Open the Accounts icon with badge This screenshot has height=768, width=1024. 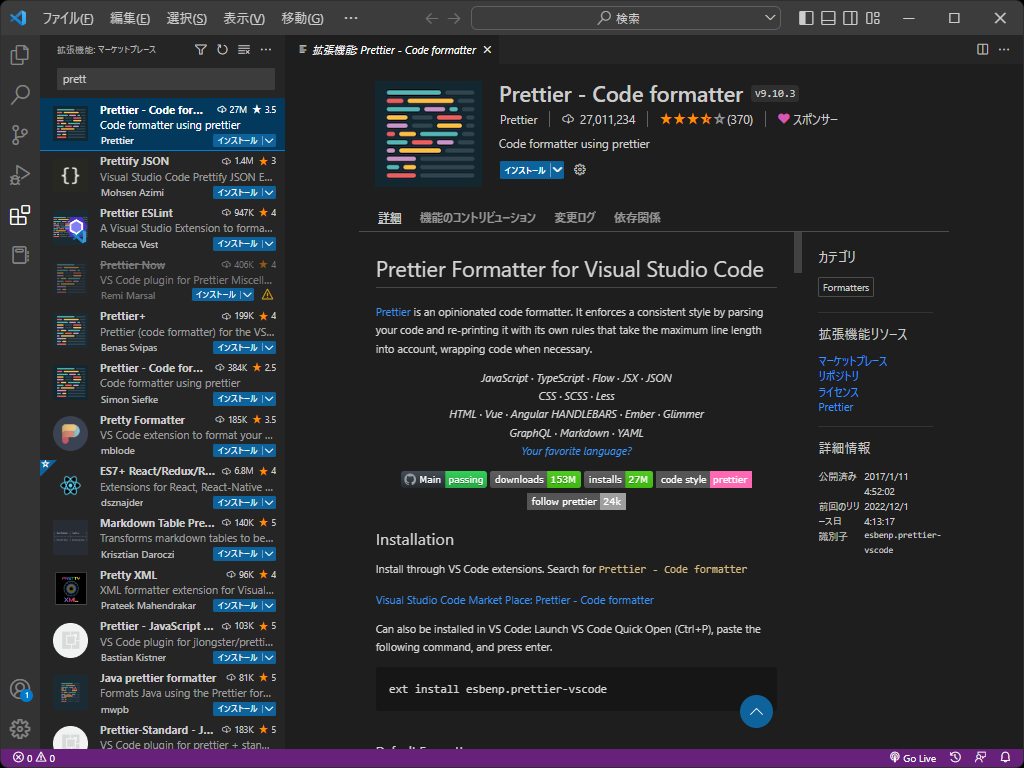[x=20, y=690]
